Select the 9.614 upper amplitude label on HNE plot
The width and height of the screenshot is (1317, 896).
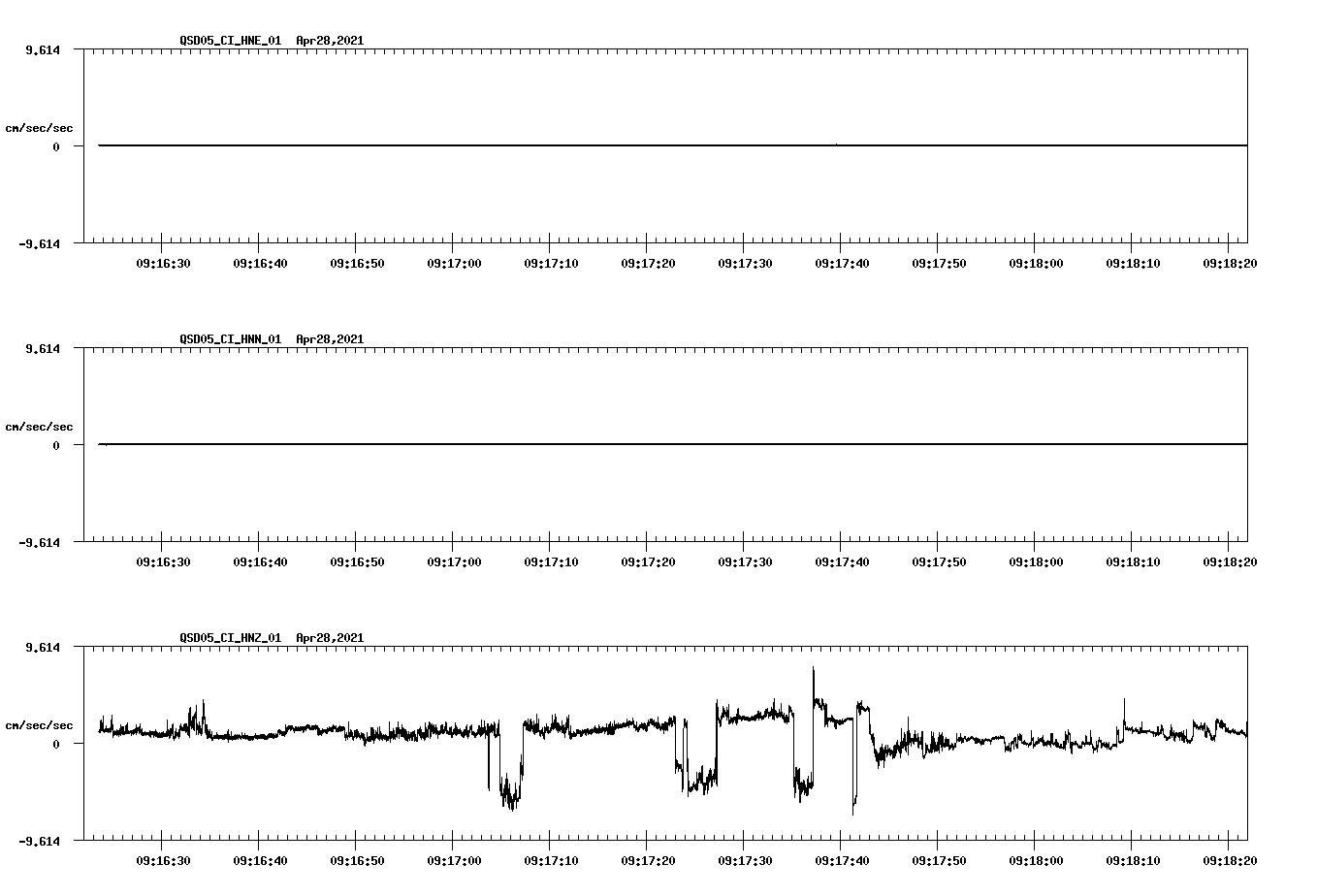[44, 48]
